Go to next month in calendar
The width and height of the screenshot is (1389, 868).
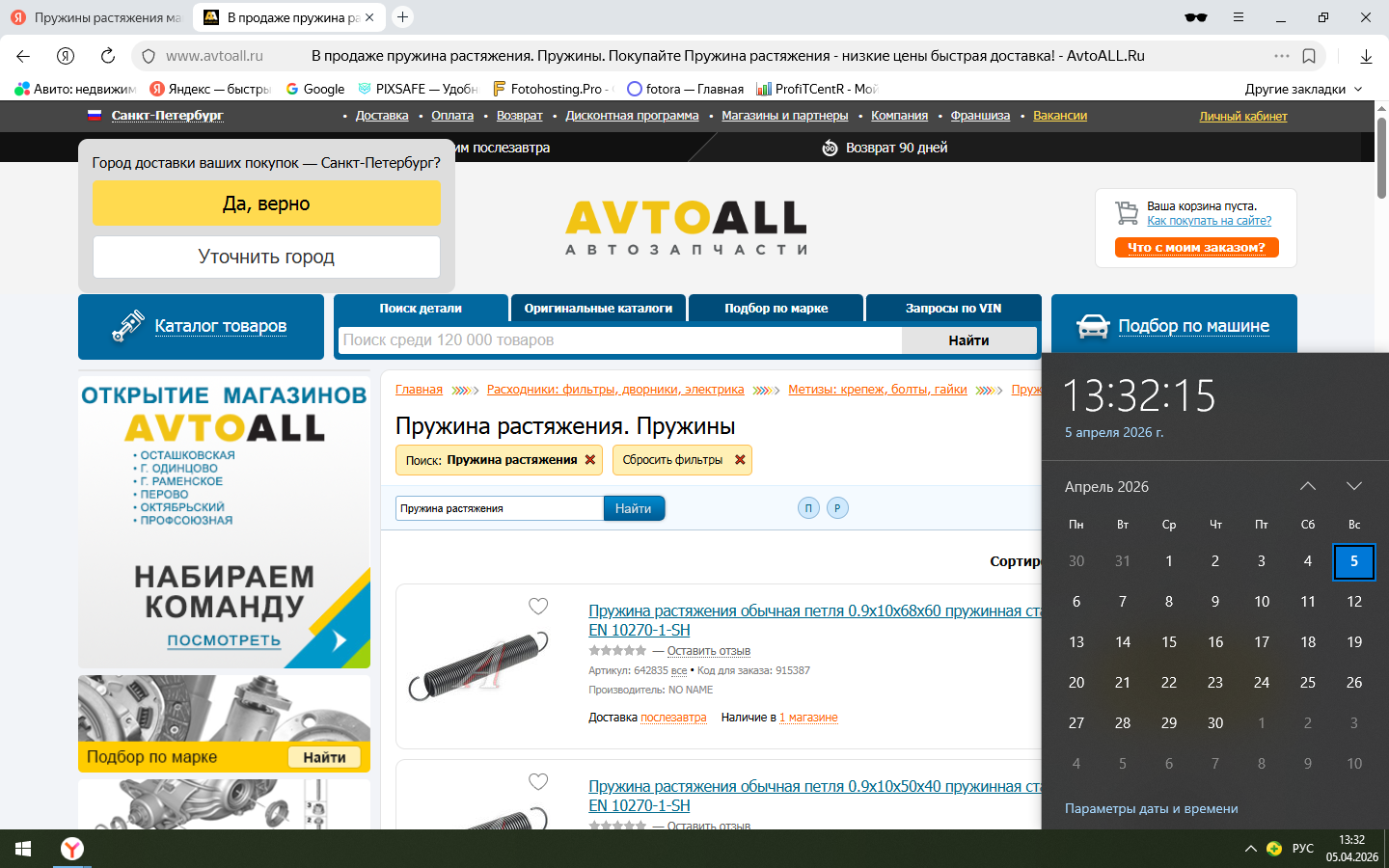1354,486
